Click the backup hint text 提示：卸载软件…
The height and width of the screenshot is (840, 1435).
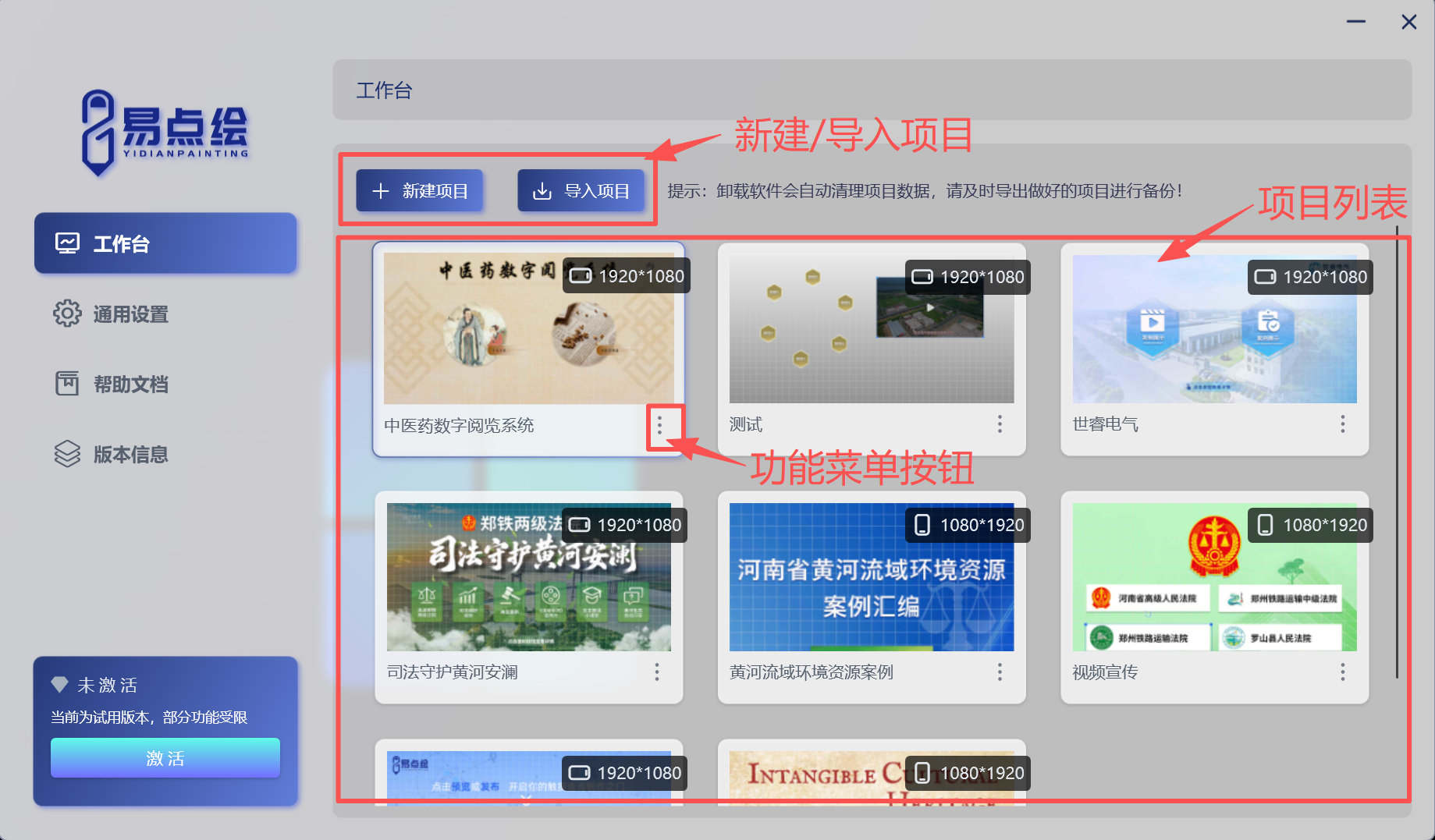click(x=925, y=191)
